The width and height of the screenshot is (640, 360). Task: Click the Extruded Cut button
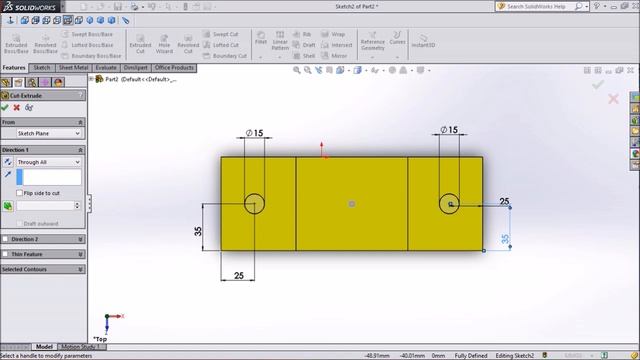tap(140, 44)
